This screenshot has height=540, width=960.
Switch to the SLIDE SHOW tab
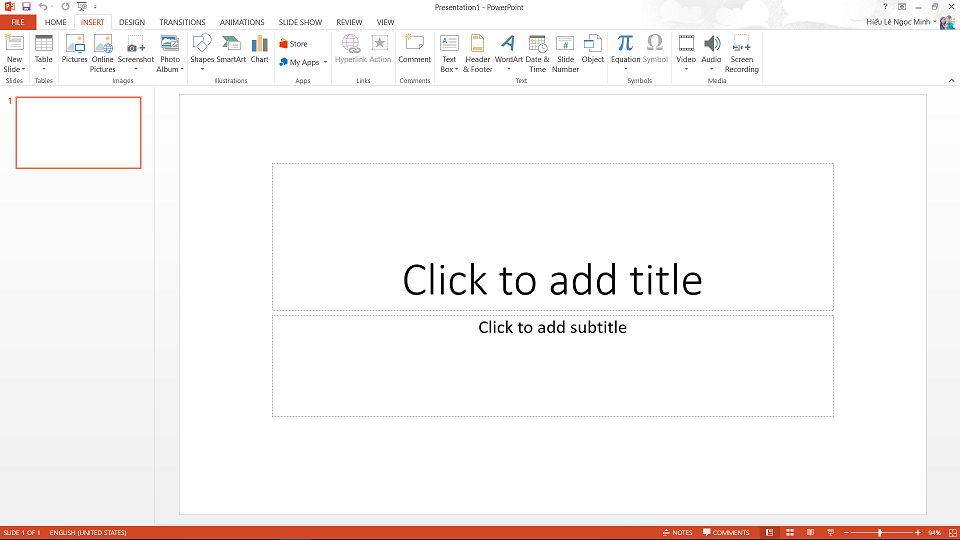300,22
